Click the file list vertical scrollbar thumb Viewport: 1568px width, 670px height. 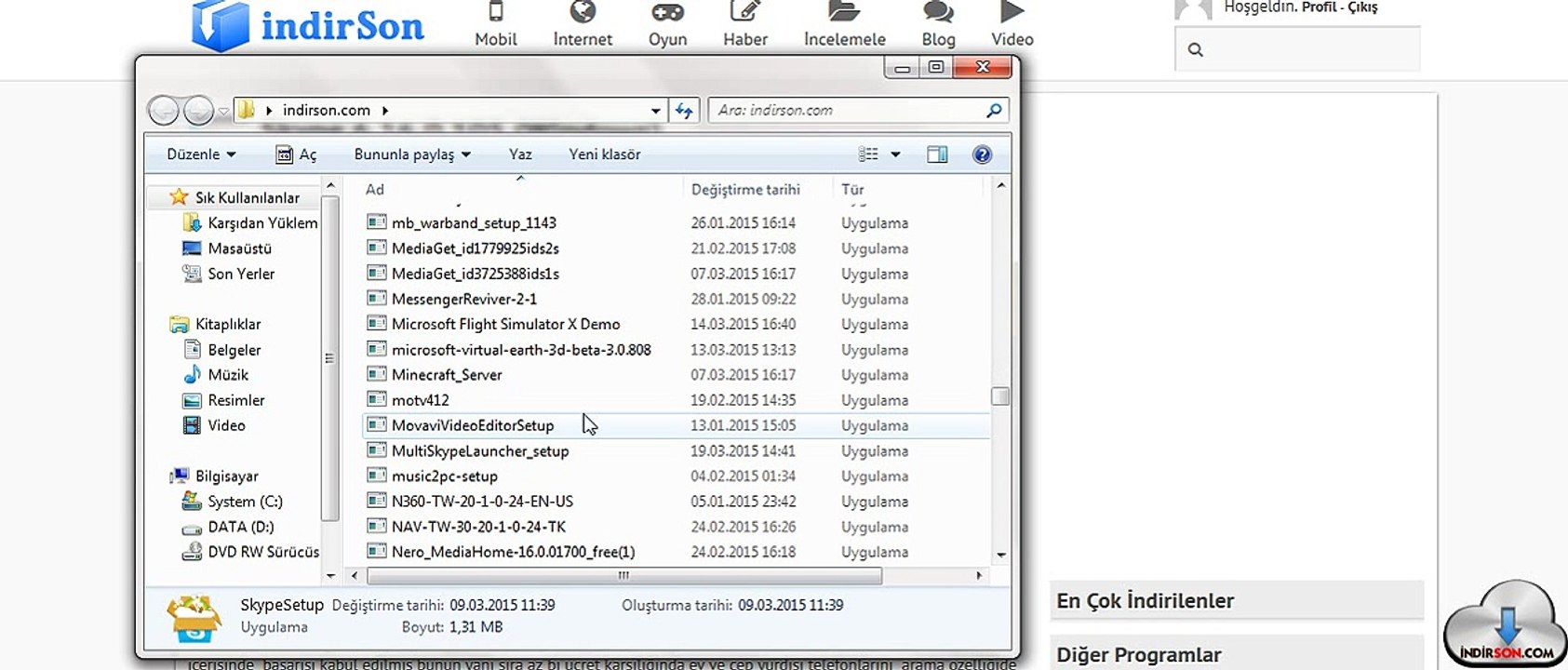[x=1000, y=396]
